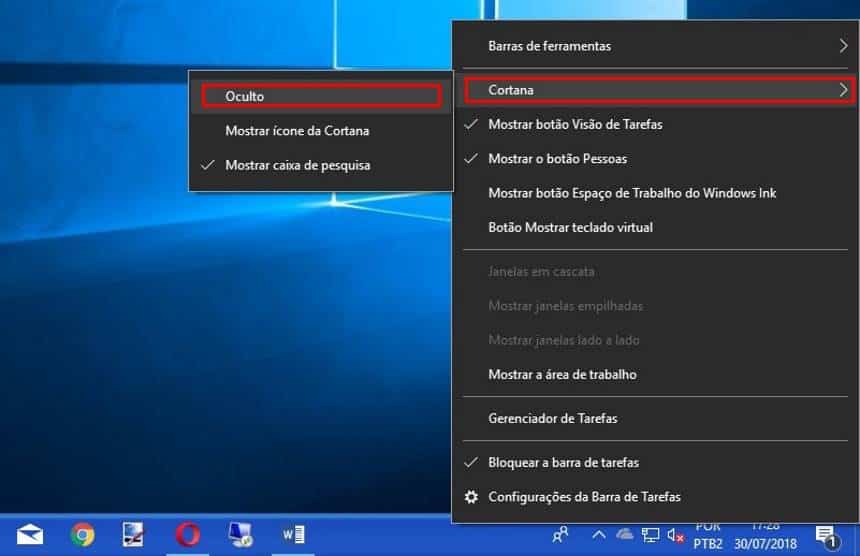
Task: Choose Mostrar ícone da Cortana
Action: click(x=321, y=131)
